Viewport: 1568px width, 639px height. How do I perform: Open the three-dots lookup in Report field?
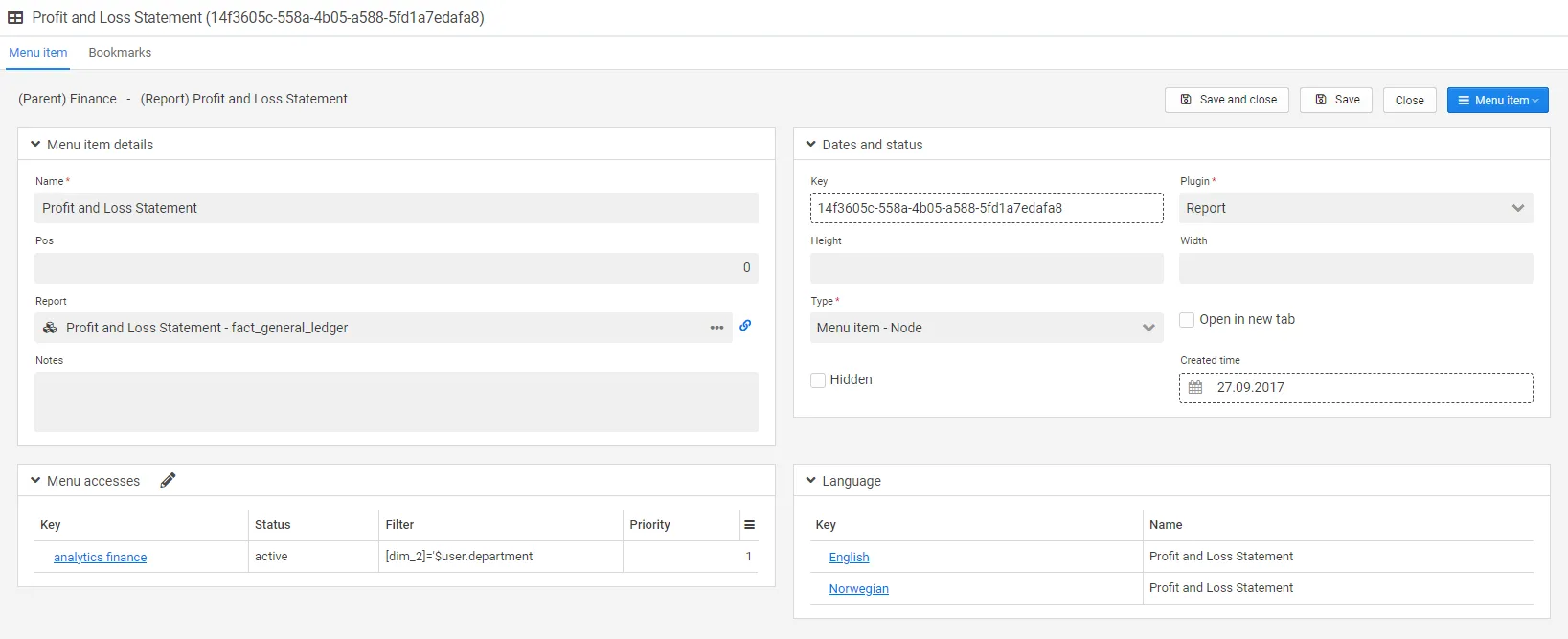(716, 328)
